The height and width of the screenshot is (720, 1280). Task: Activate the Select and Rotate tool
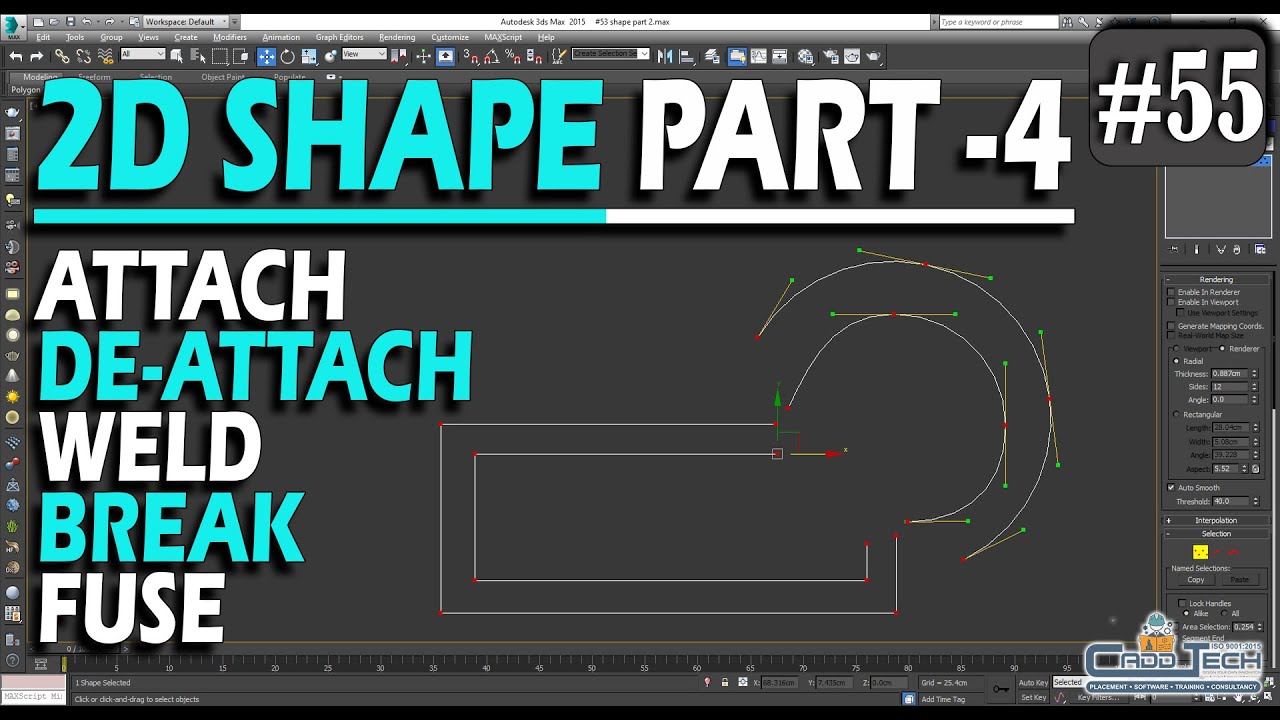(287, 56)
